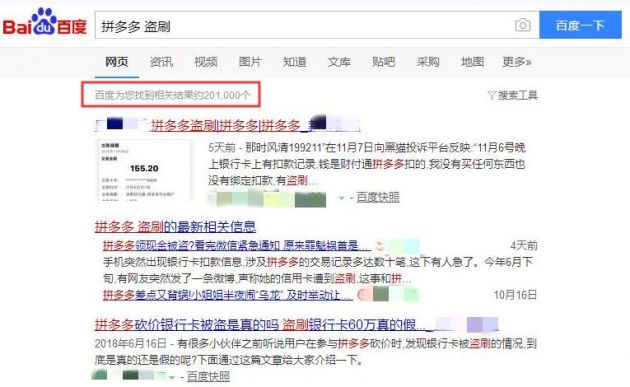Select the 网页 tab

click(117, 62)
